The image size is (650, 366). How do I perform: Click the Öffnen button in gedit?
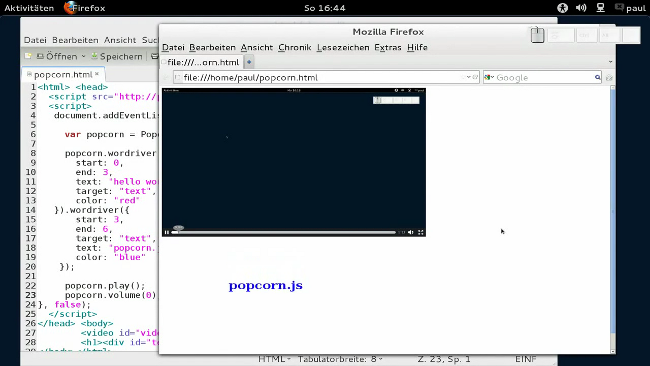click(57, 56)
